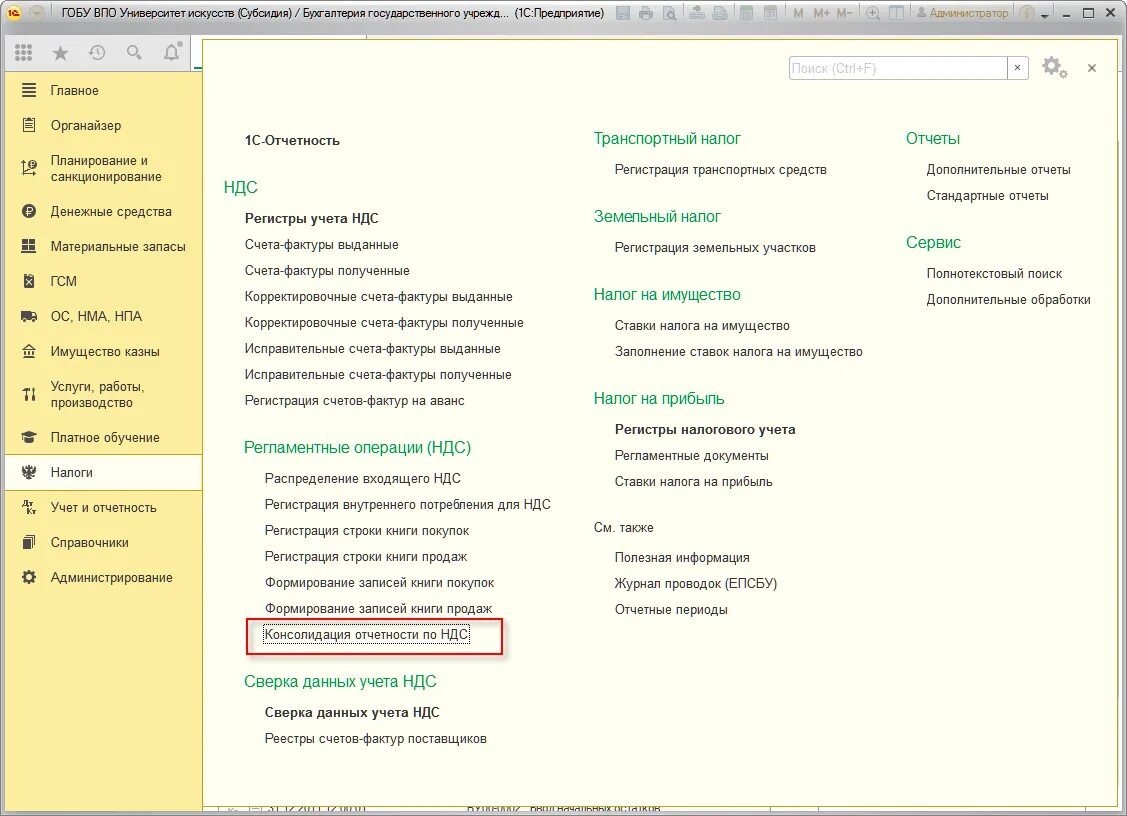Open the menu settings gear icon
Image resolution: width=1127 pixels, height=816 pixels.
point(1054,68)
